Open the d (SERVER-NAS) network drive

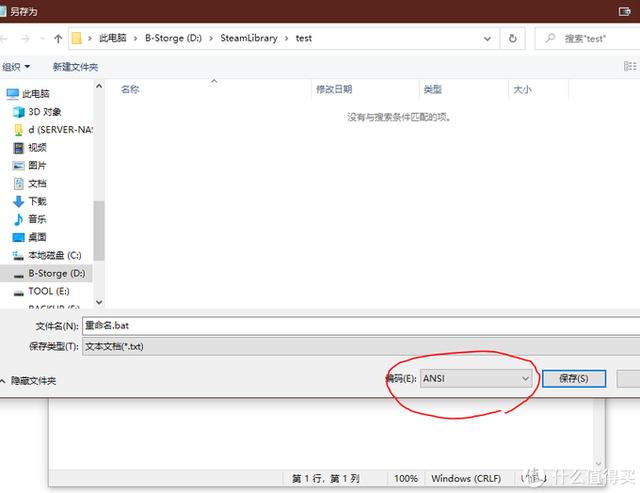[60, 130]
